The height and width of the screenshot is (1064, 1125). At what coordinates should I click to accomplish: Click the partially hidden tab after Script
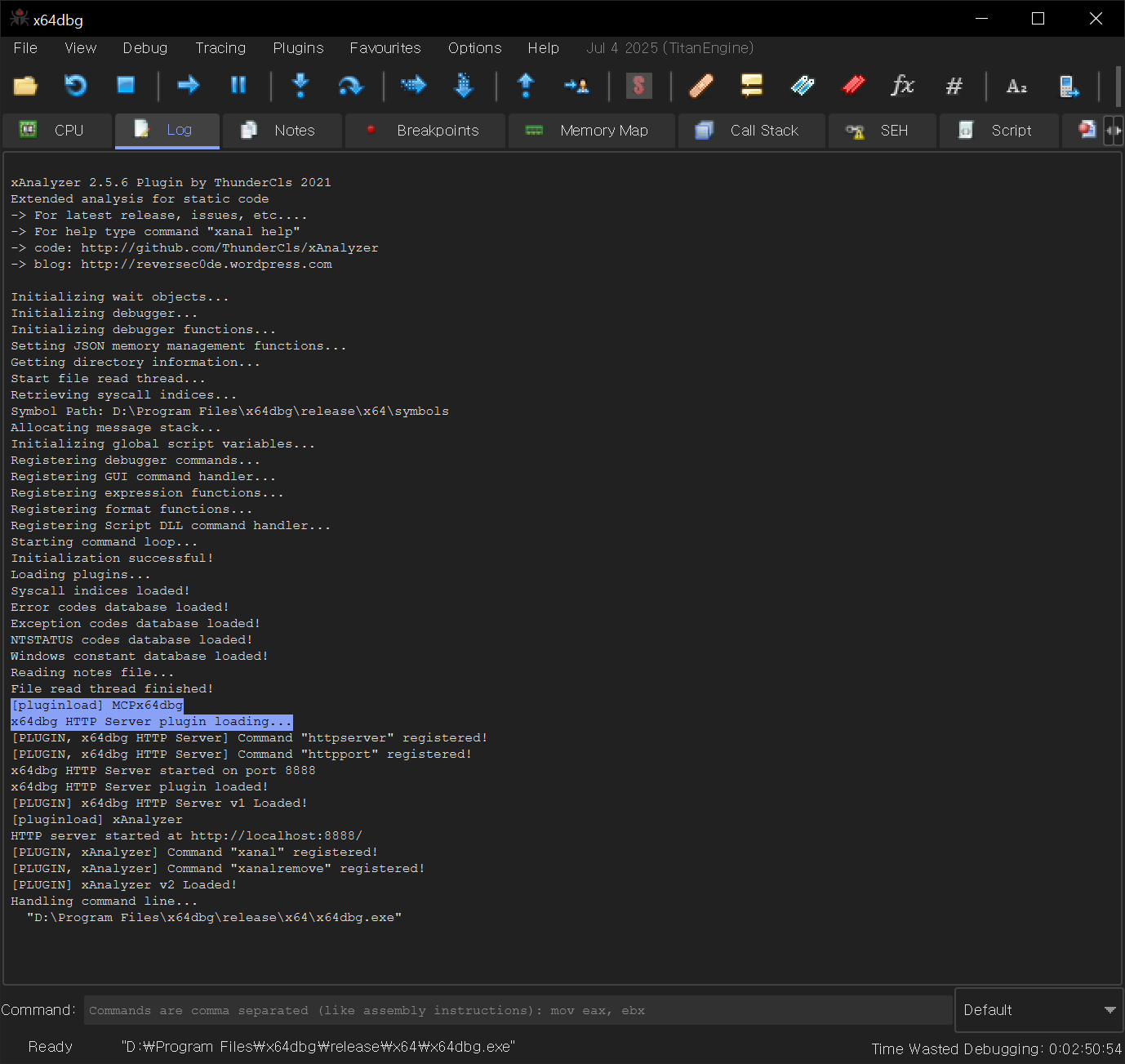click(1083, 131)
